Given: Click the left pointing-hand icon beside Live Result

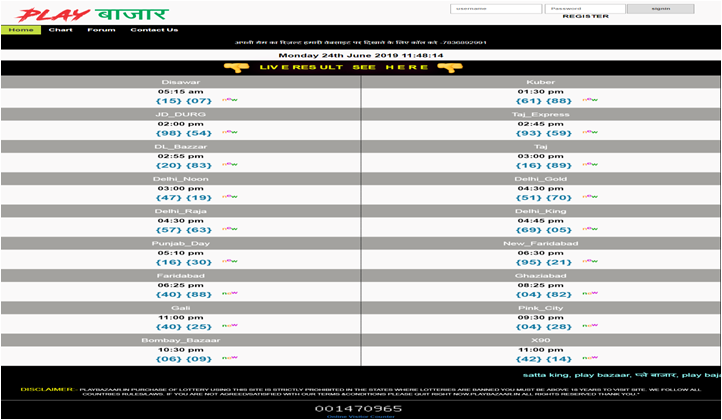Looking at the screenshot, I should (236, 68).
